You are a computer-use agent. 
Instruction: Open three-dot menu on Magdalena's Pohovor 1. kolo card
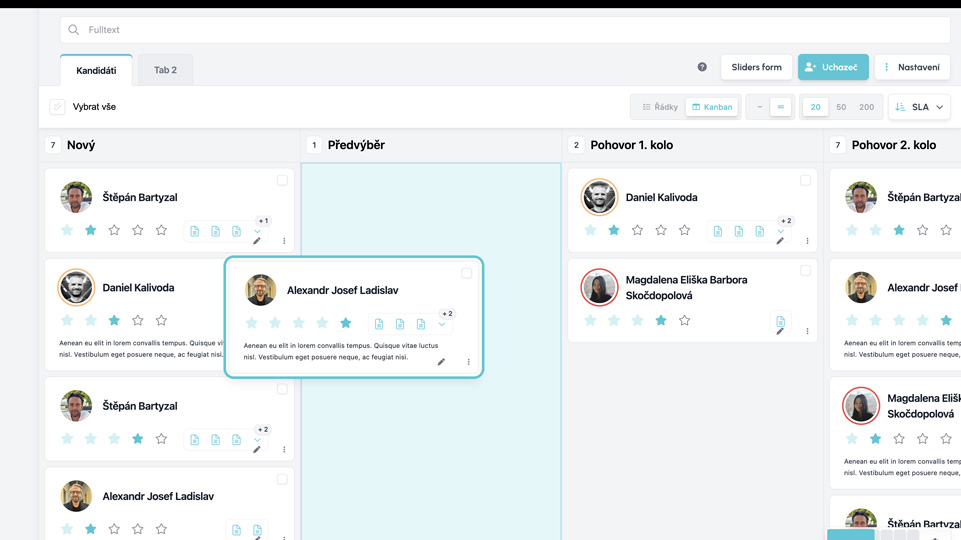807,331
